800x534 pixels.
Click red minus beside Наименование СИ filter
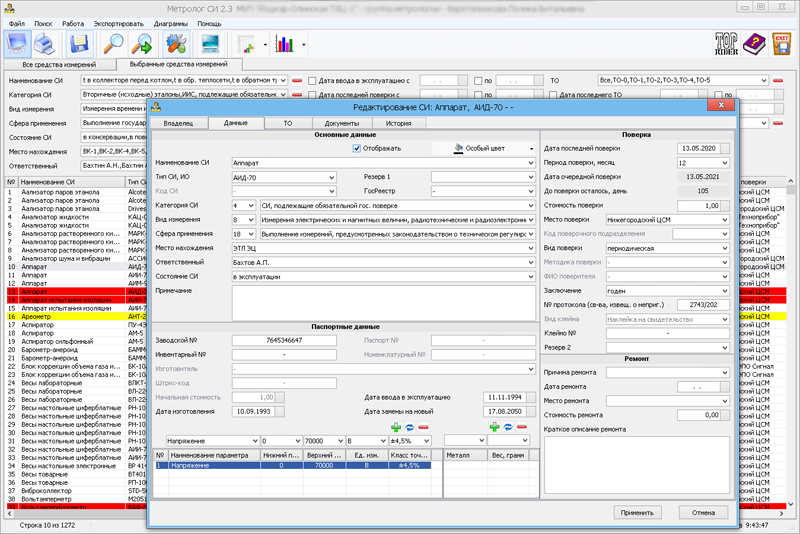click(298, 79)
